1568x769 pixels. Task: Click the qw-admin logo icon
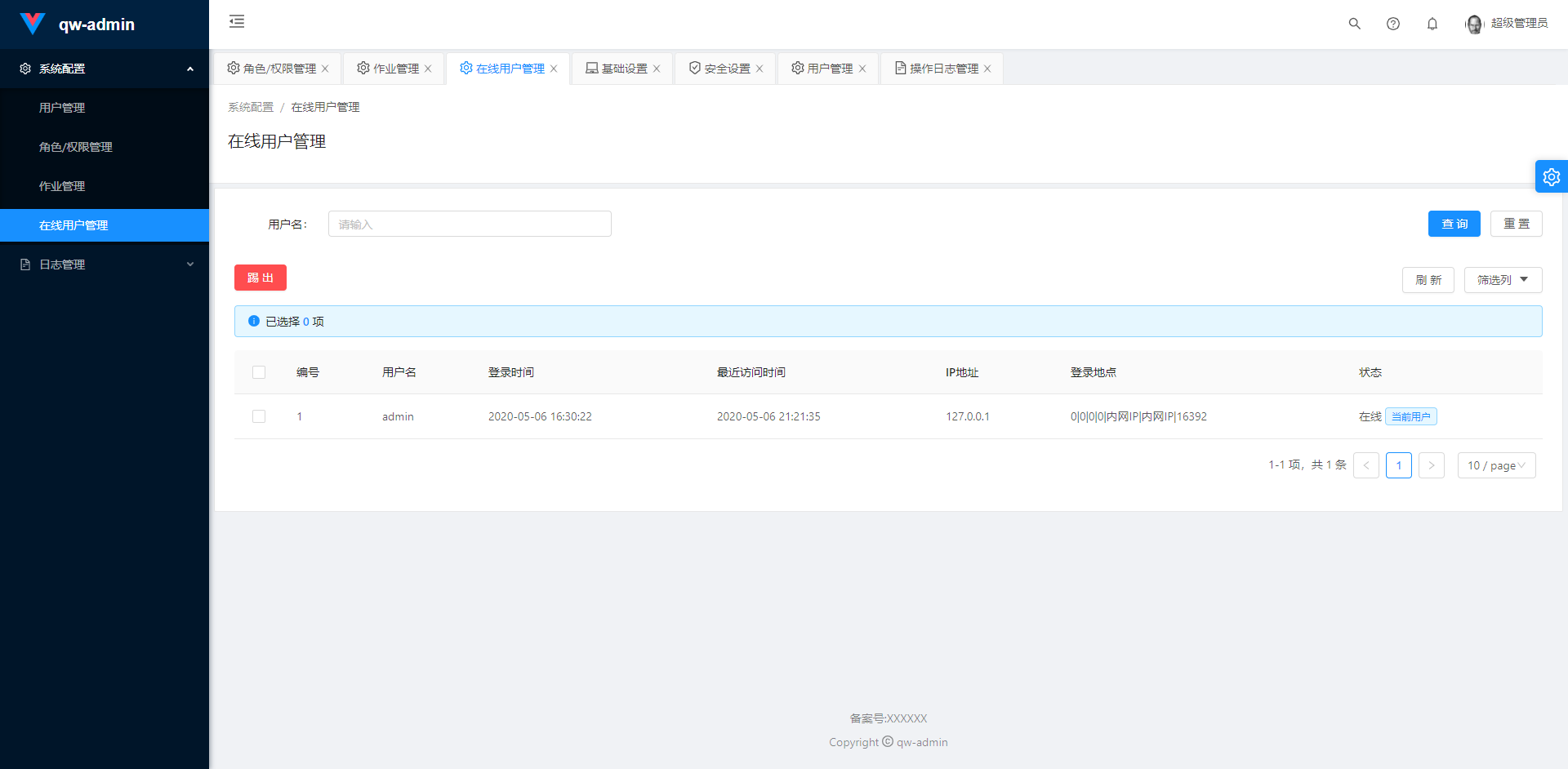coord(33,24)
